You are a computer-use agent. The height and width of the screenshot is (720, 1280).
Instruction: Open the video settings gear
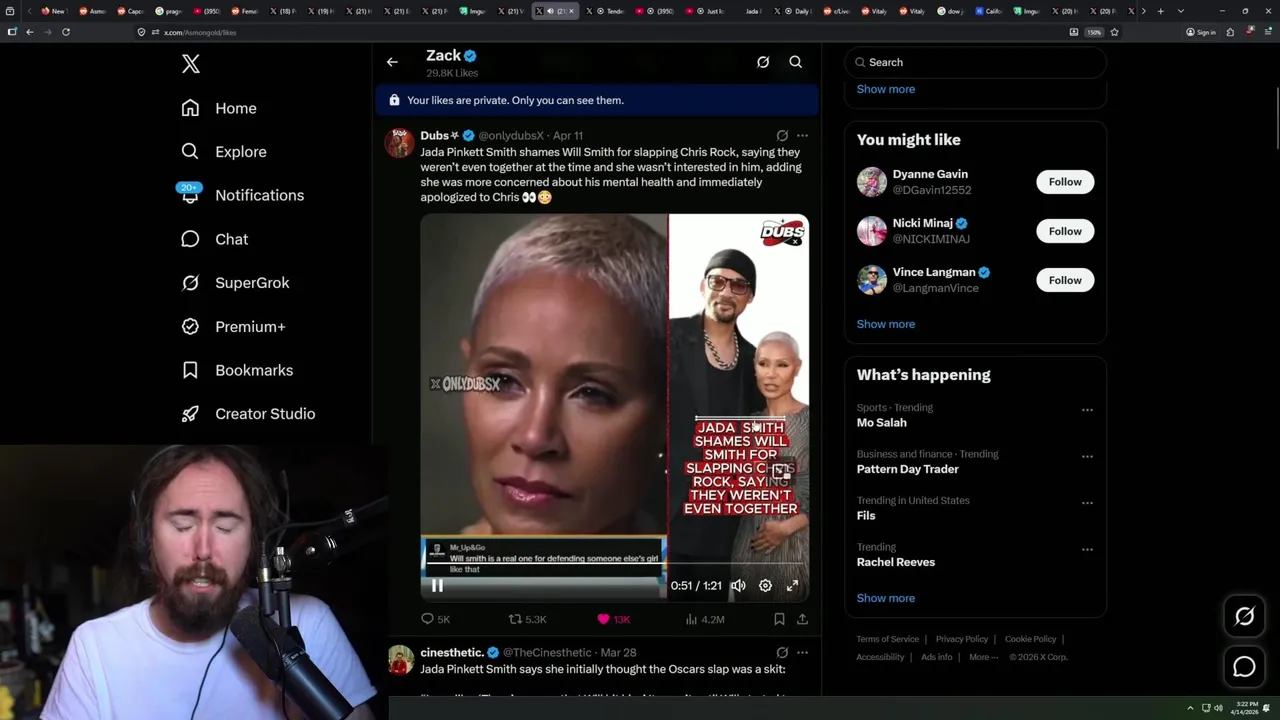click(x=765, y=586)
